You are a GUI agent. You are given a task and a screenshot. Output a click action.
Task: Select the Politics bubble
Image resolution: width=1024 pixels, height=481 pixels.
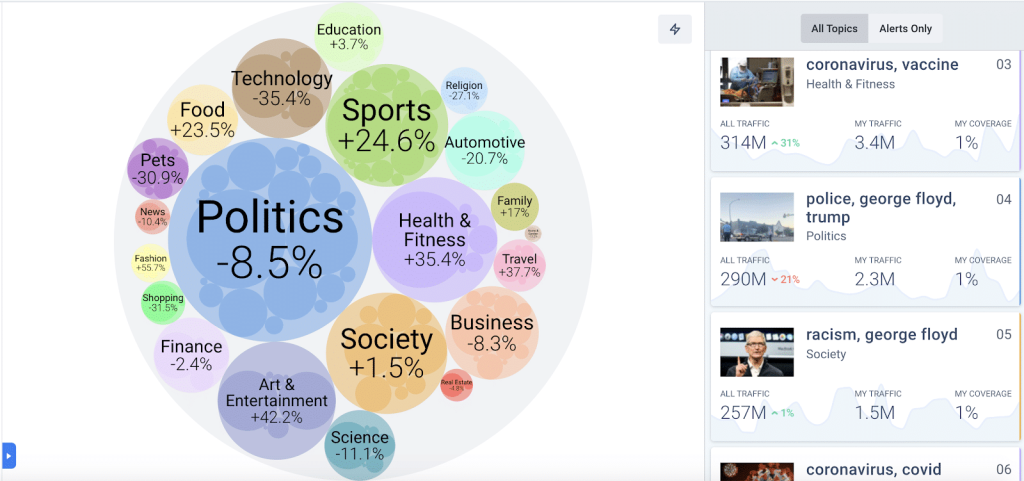[x=269, y=240]
